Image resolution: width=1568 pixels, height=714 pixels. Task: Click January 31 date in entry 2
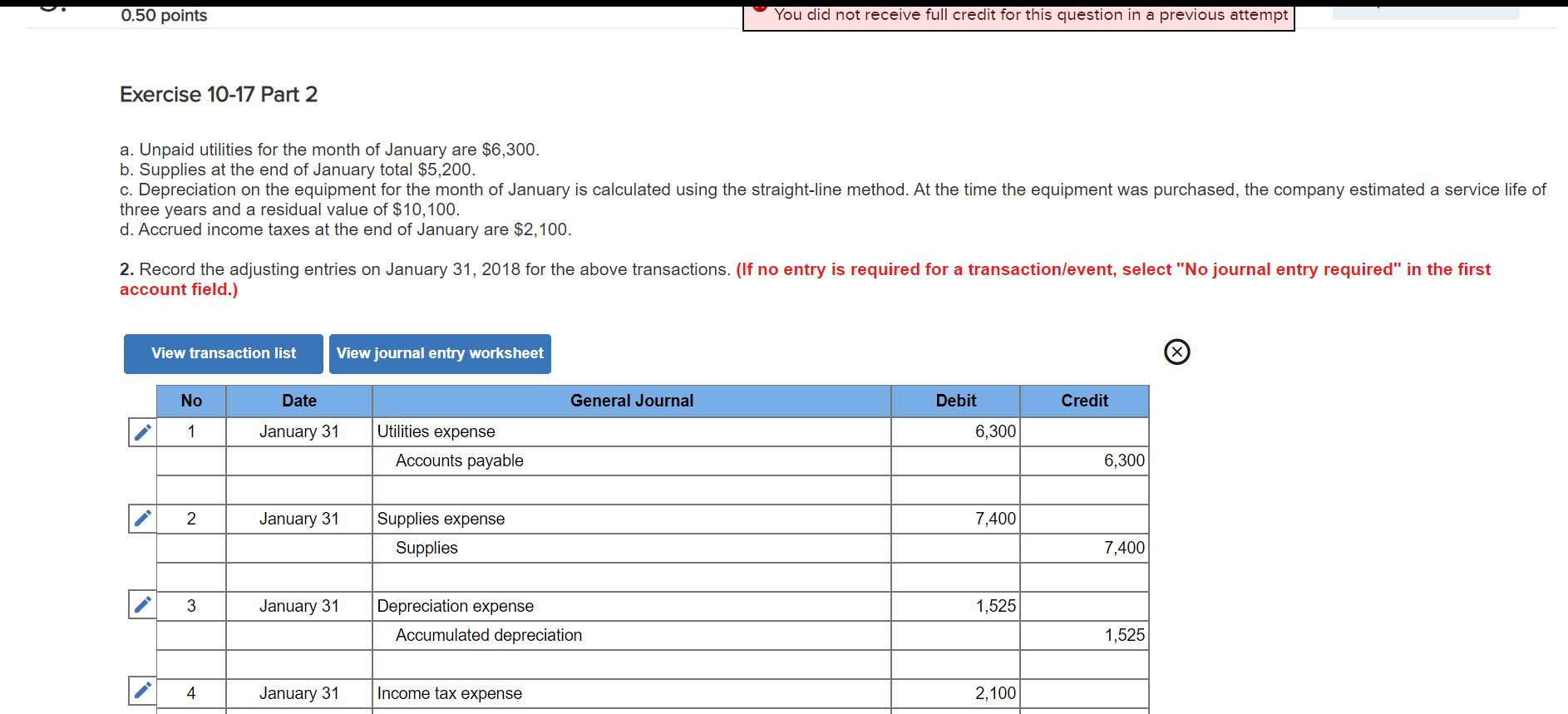[299, 519]
